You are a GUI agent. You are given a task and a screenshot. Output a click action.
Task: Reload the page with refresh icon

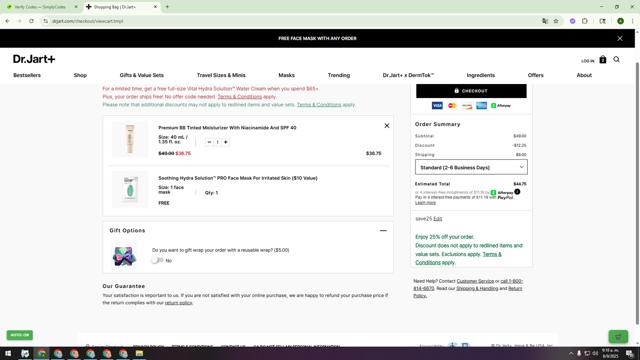[31, 21]
